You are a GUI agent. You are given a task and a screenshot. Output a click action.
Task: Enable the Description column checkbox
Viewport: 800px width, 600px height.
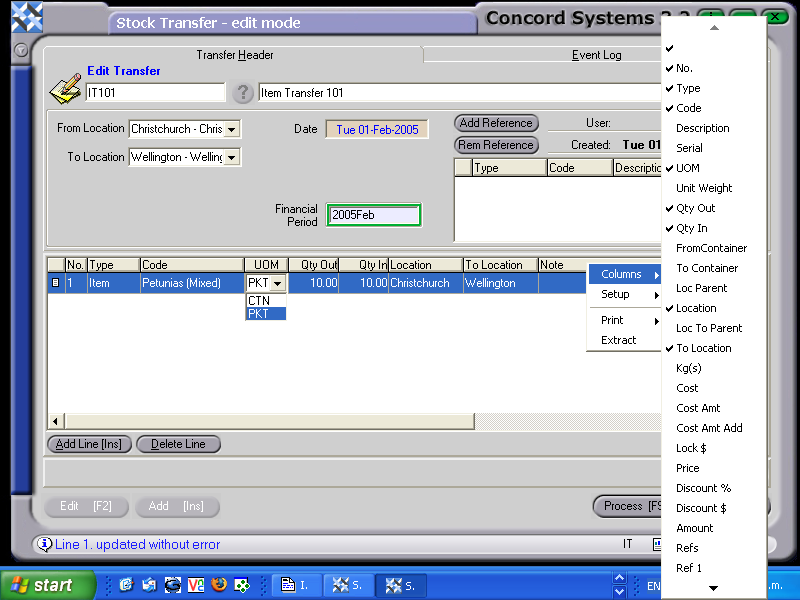pos(700,128)
